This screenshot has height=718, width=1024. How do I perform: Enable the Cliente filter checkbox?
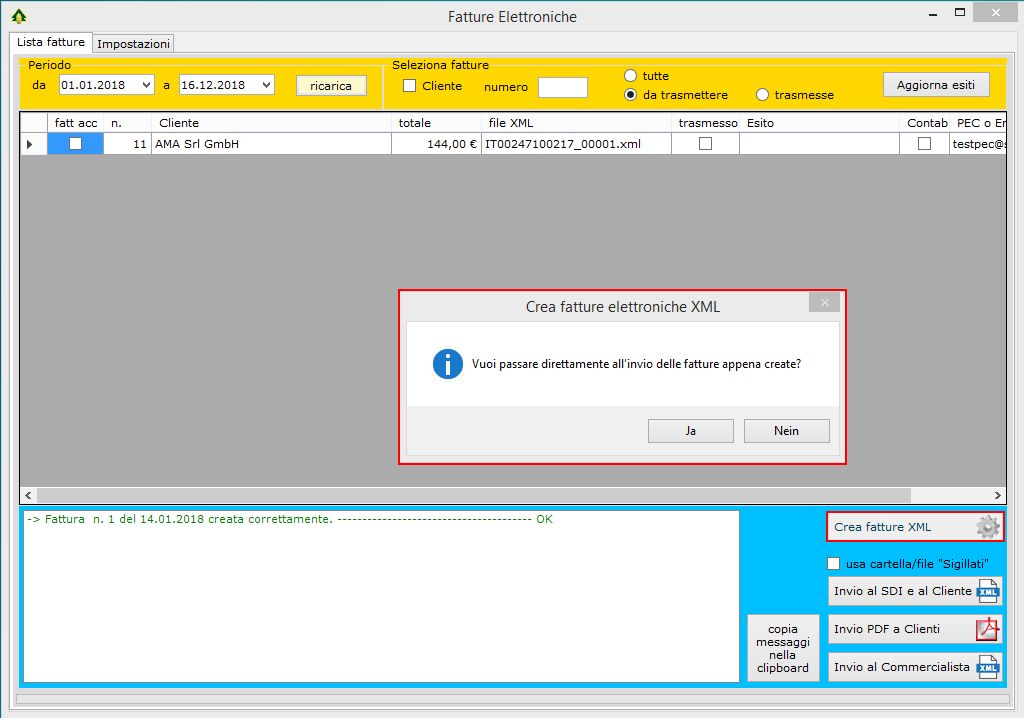pyautogui.click(x=409, y=86)
